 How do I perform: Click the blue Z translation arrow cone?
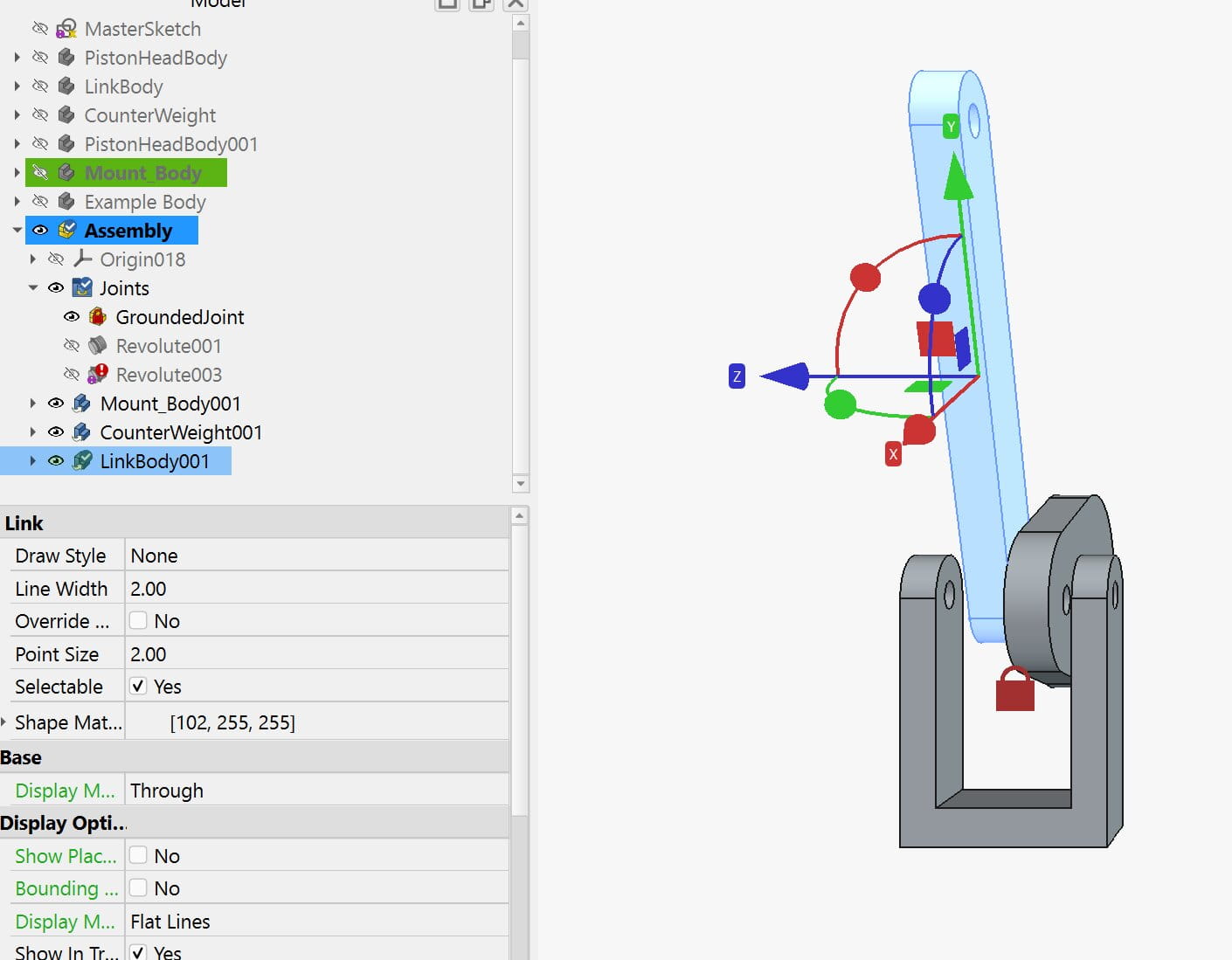[x=785, y=376]
